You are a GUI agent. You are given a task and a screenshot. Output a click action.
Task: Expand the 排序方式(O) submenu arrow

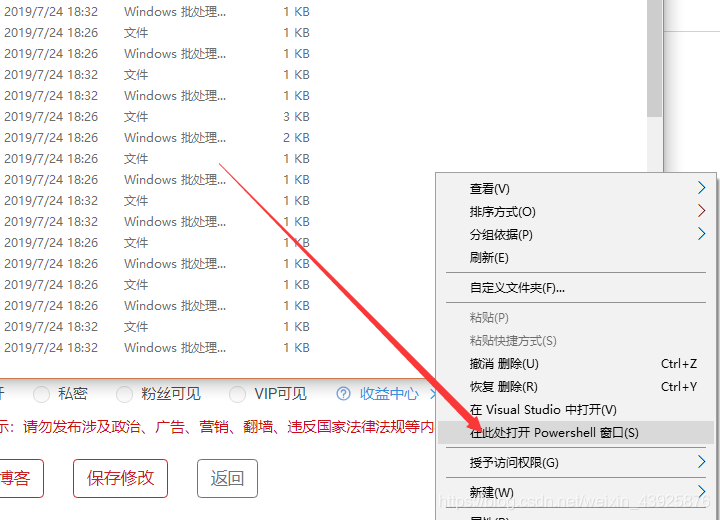701,211
